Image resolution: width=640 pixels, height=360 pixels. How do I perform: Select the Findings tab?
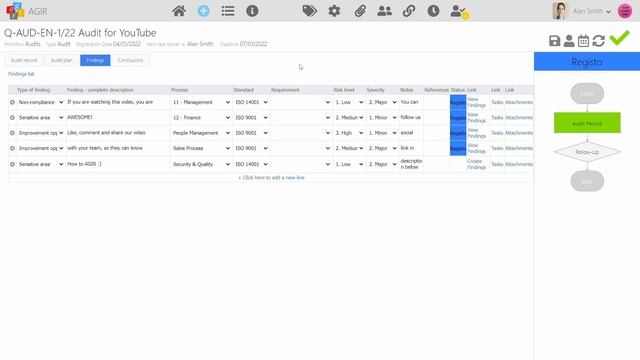(x=95, y=60)
